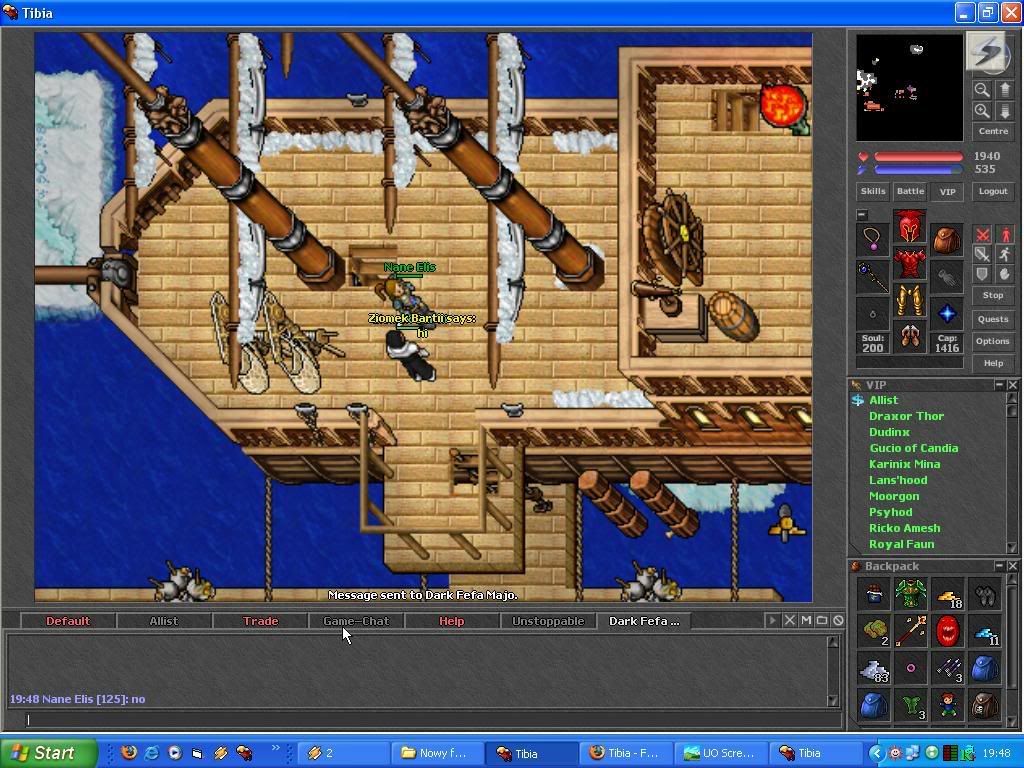Open the skull-marked brown backpack

point(985,705)
